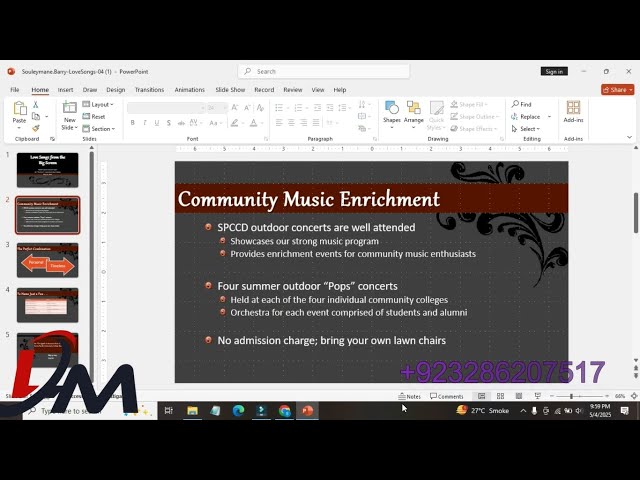Screen dimensions: 640x480
Task: Toggle Underline formatting
Action: [x=157, y=122]
